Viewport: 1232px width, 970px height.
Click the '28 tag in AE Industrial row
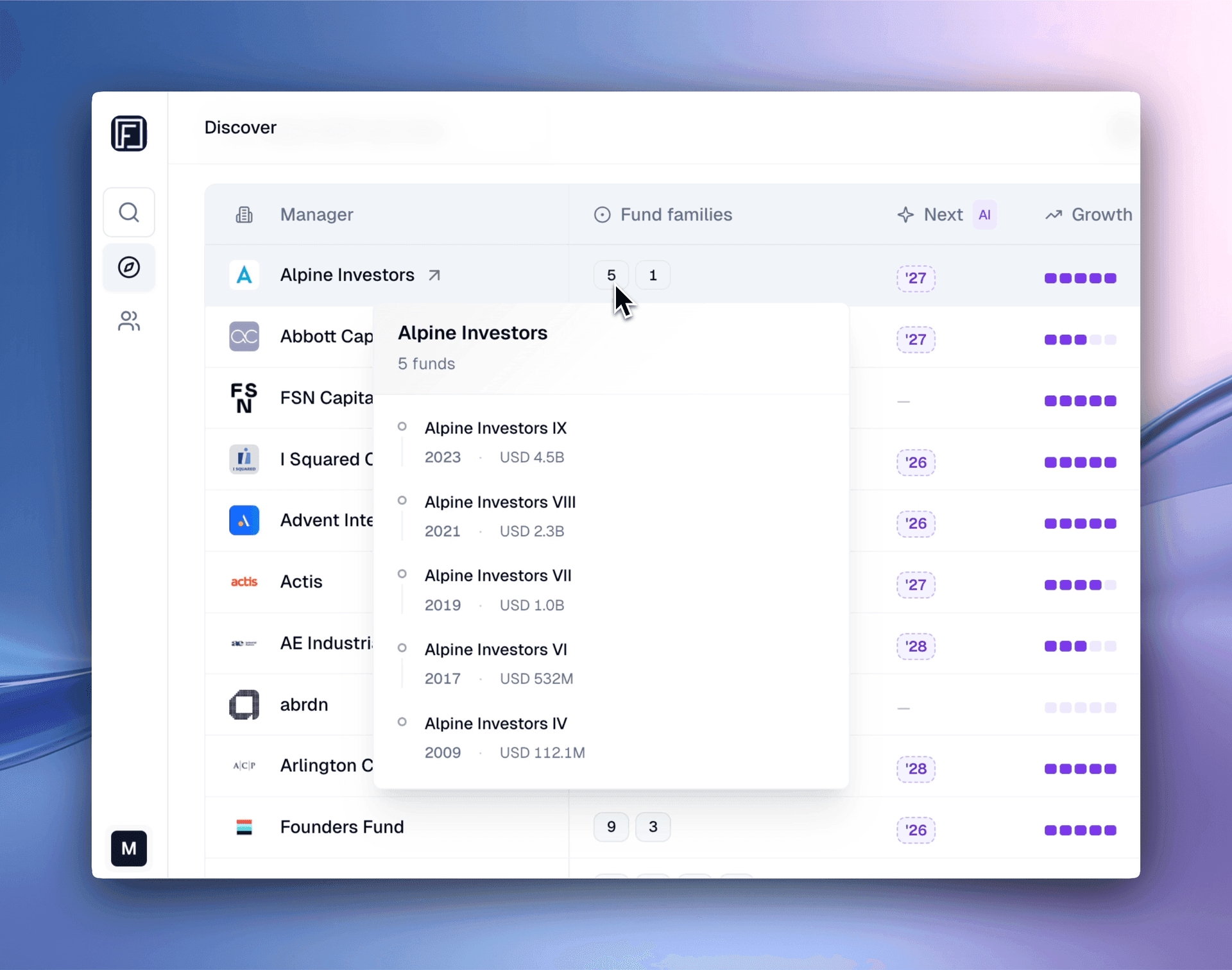pos(916,646)
